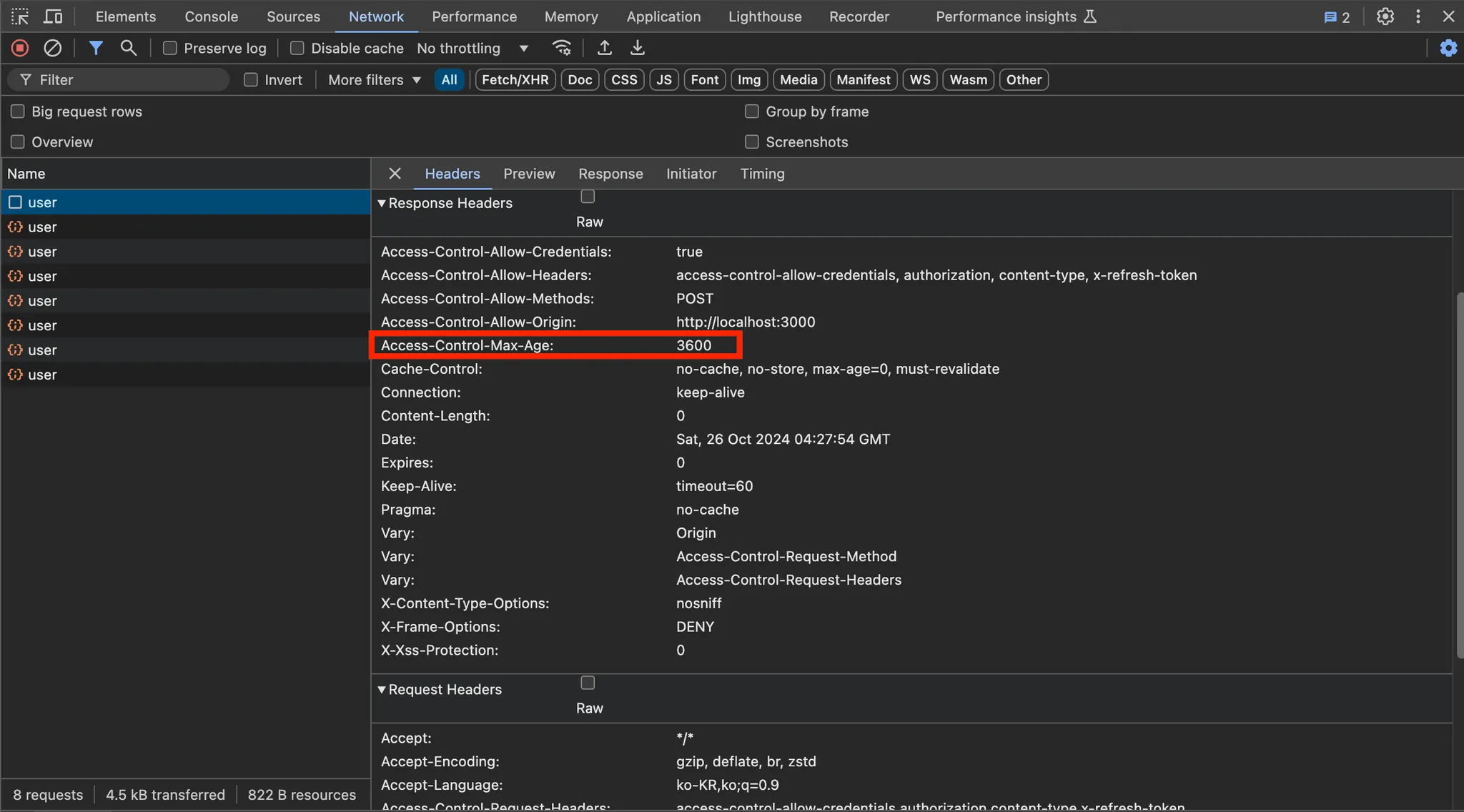Check Big request rows option
Viewport: 1464px width, 812px height.
pos(18,112)
